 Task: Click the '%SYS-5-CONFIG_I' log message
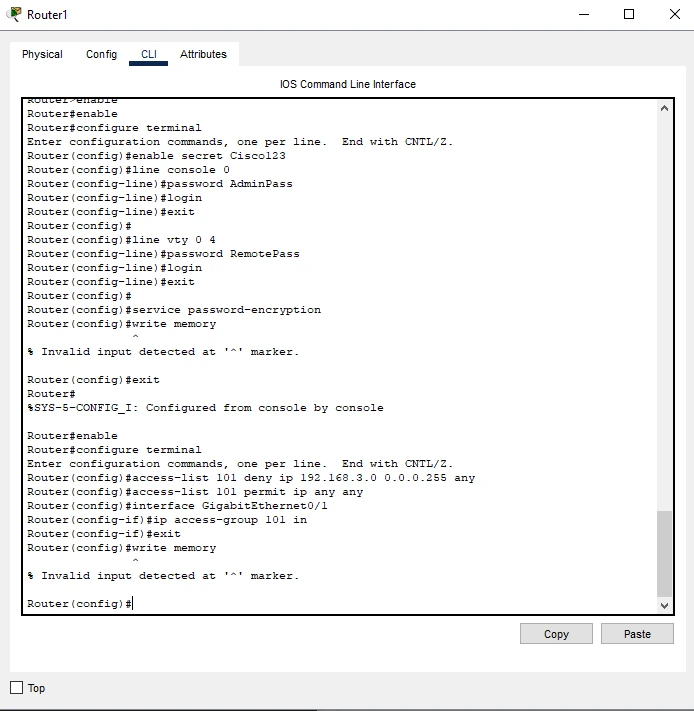[x=205, y=408]
